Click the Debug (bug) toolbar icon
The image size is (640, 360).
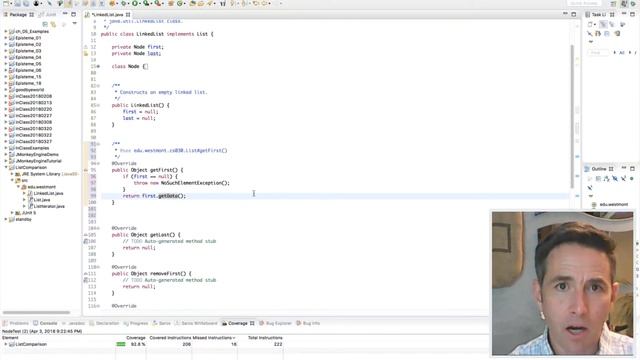pos(123,3)
